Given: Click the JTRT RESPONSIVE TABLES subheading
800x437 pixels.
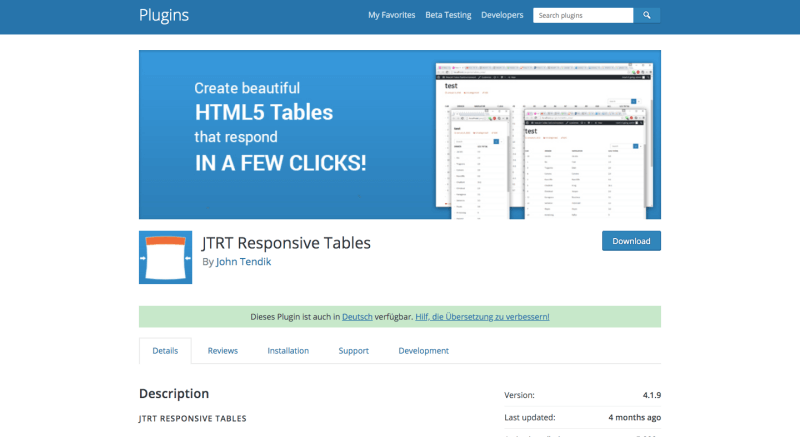Looking at the screenshot, I should pyautogui.click(x=192, y=418).
